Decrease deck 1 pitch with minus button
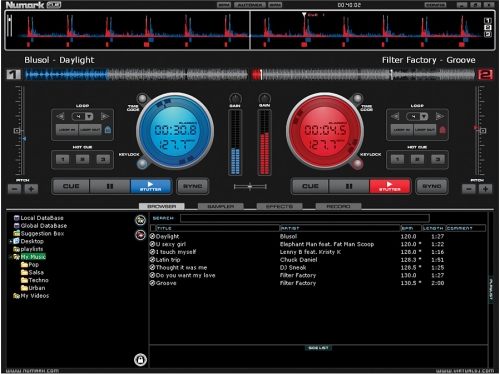The width and height of the screenshot is (500, 374). point(14,189)
